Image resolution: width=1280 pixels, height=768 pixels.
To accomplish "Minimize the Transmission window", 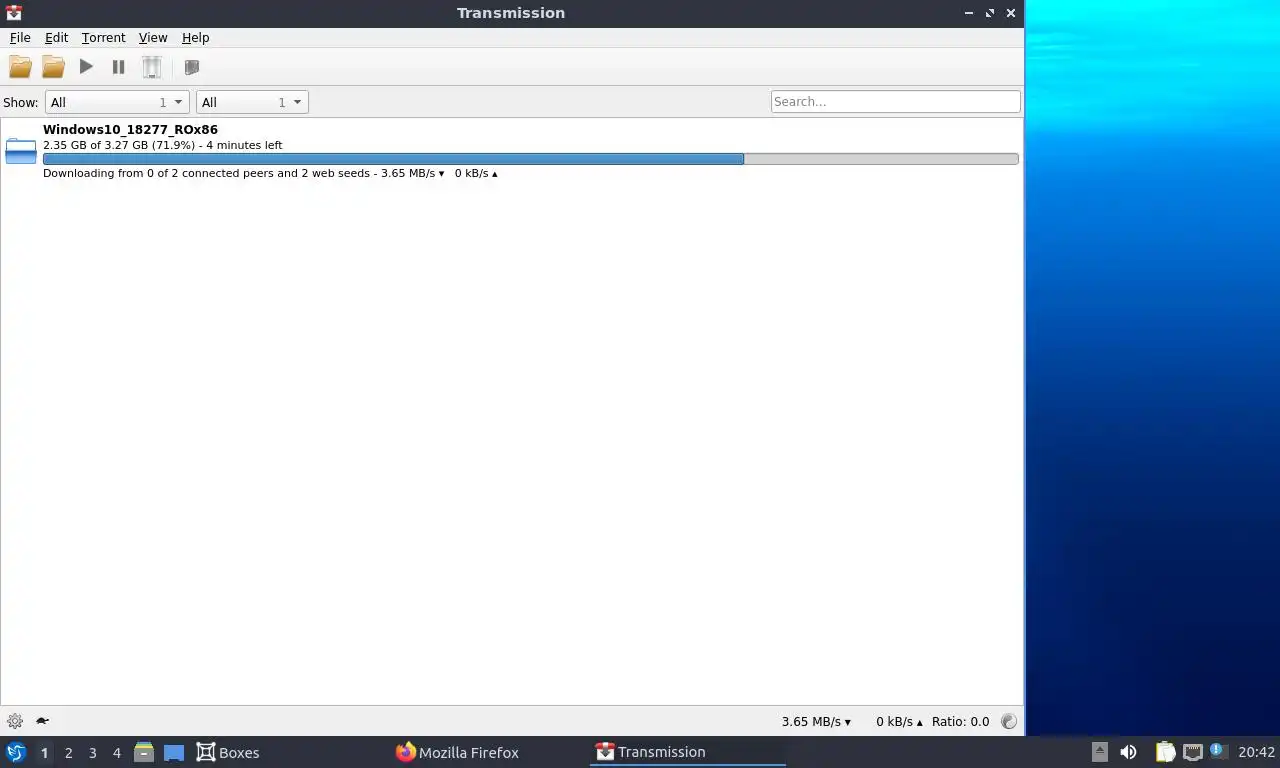I will tap(968, 13).
